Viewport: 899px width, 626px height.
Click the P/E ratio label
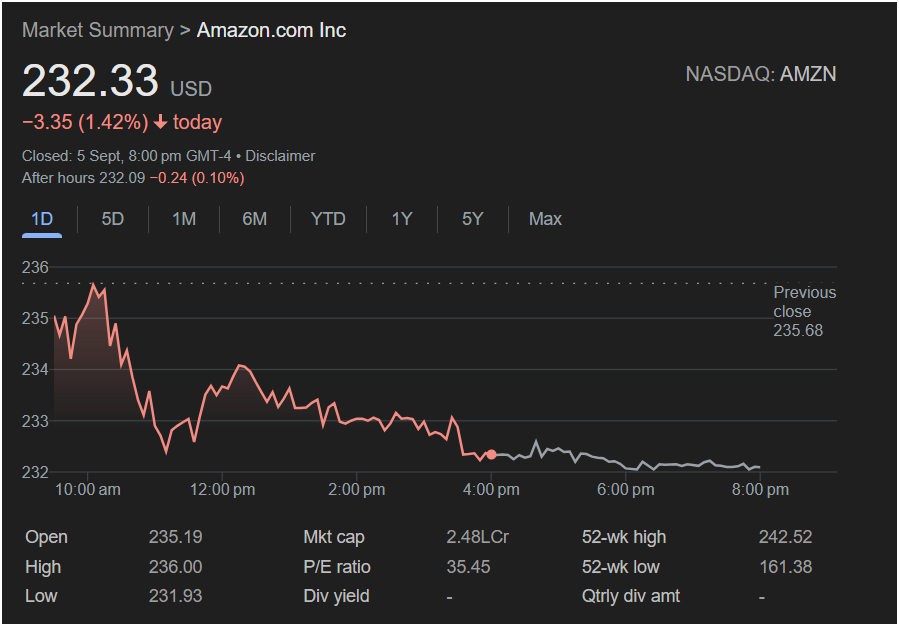tap(337, 567)
